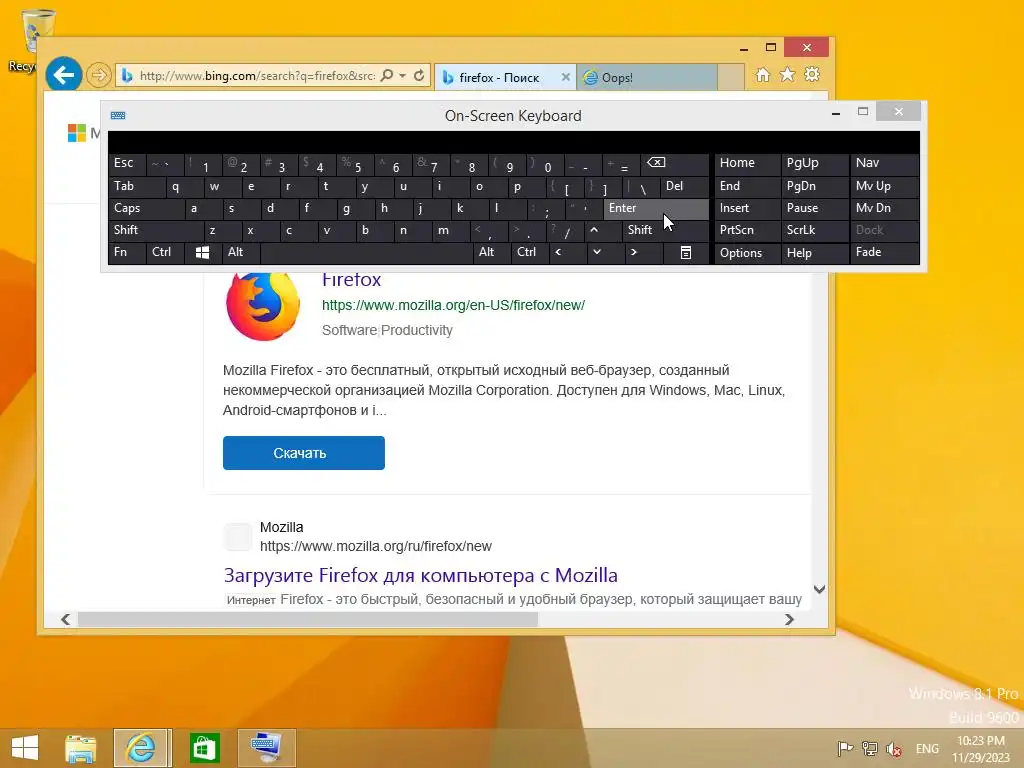Viewport: 1024px width, 768px height.
Task: Click the Home key on On-Screen Keyboard
Action: pos(747,163)
